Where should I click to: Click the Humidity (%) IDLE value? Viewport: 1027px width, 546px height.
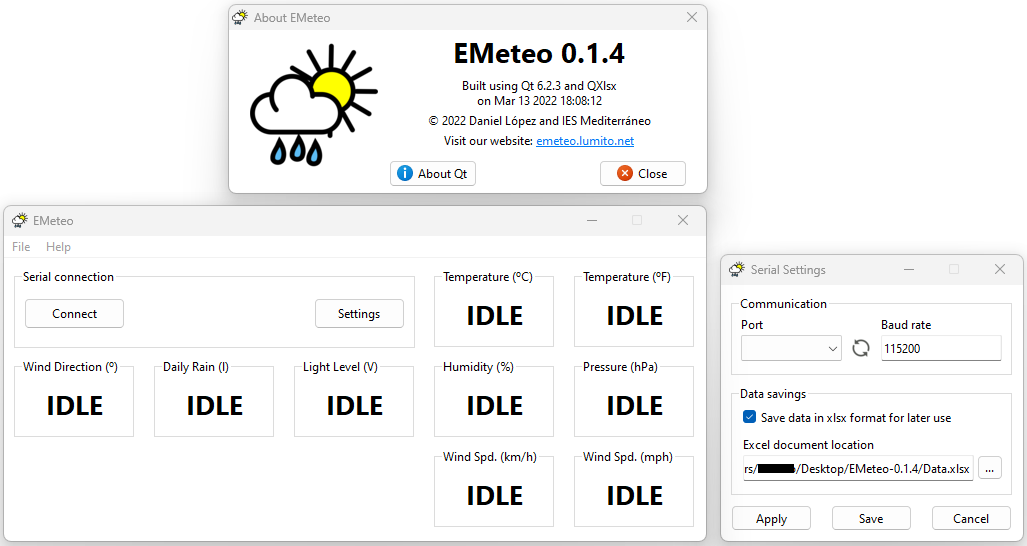click(495, 406)
